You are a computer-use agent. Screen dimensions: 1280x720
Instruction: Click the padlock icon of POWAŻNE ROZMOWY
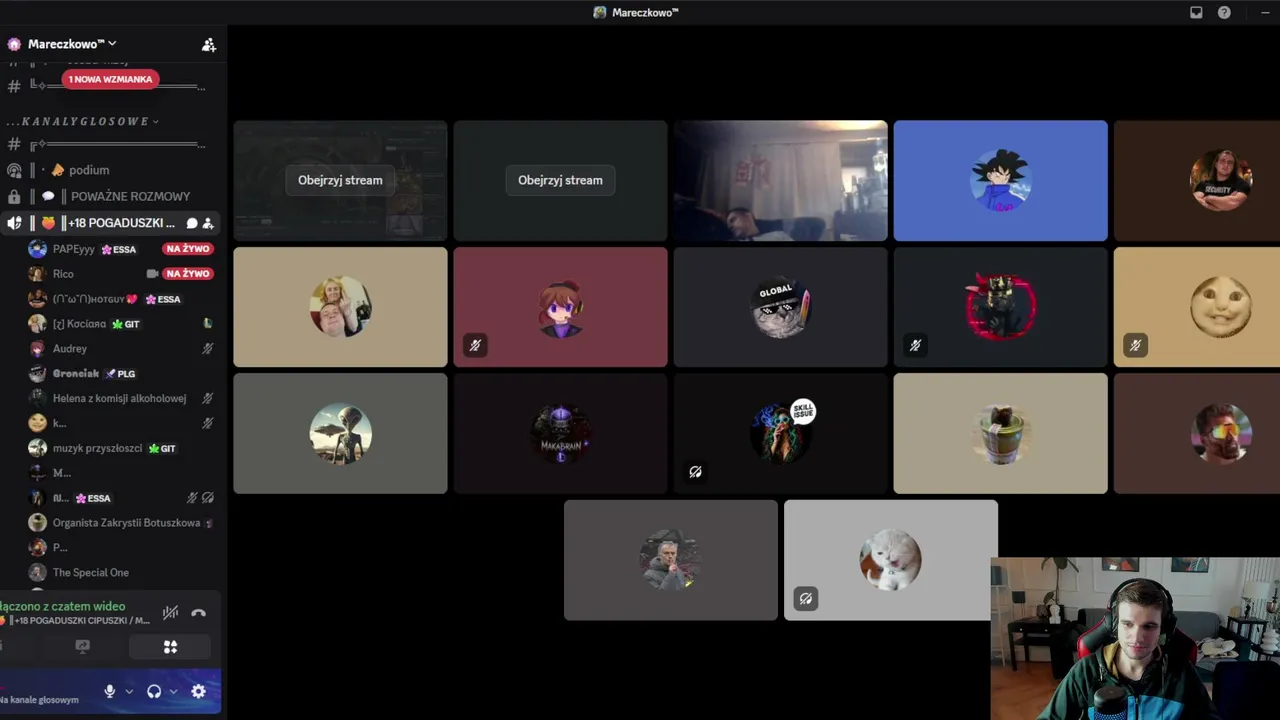(14, 196)
